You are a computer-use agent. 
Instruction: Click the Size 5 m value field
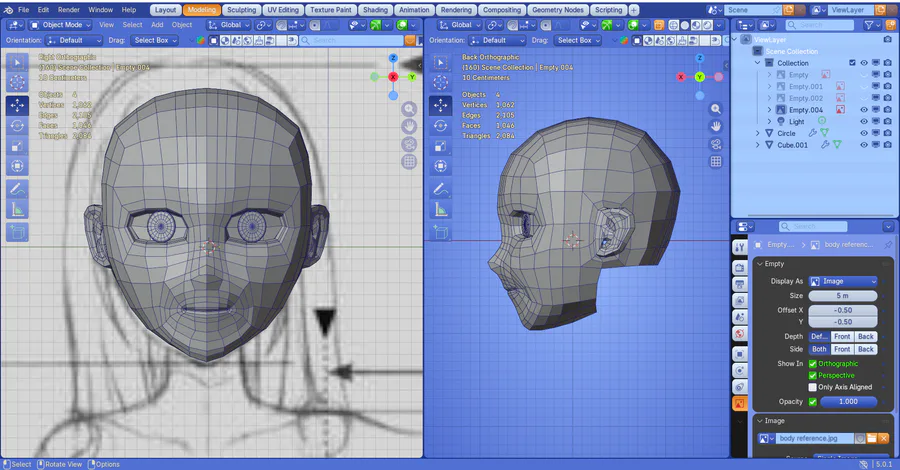[843, 296]
